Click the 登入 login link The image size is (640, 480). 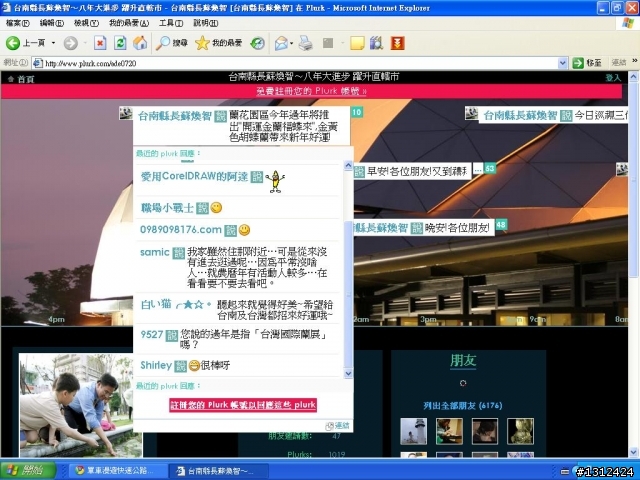click(x=613, y=78)
